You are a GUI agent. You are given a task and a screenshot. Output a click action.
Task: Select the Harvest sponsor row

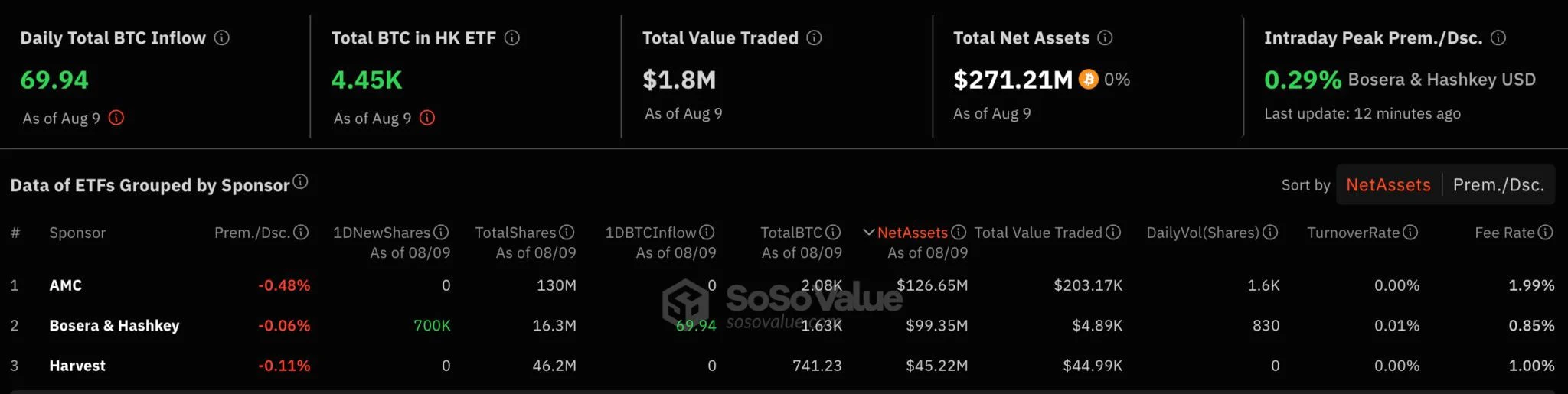point(782,366)
